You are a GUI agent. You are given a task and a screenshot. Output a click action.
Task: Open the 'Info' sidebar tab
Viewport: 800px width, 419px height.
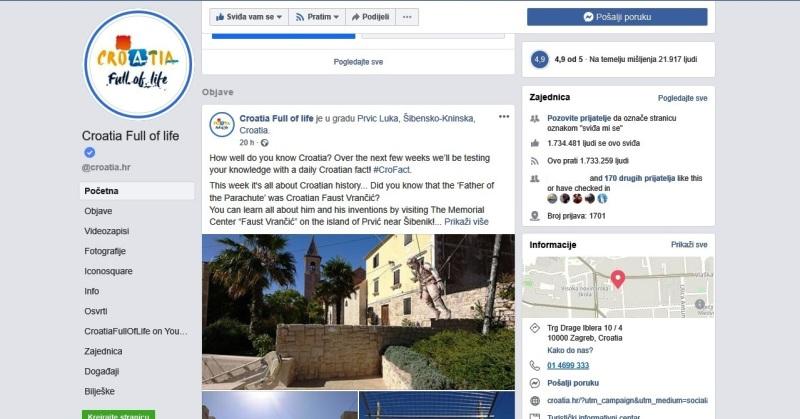click(x=92, y=291)
